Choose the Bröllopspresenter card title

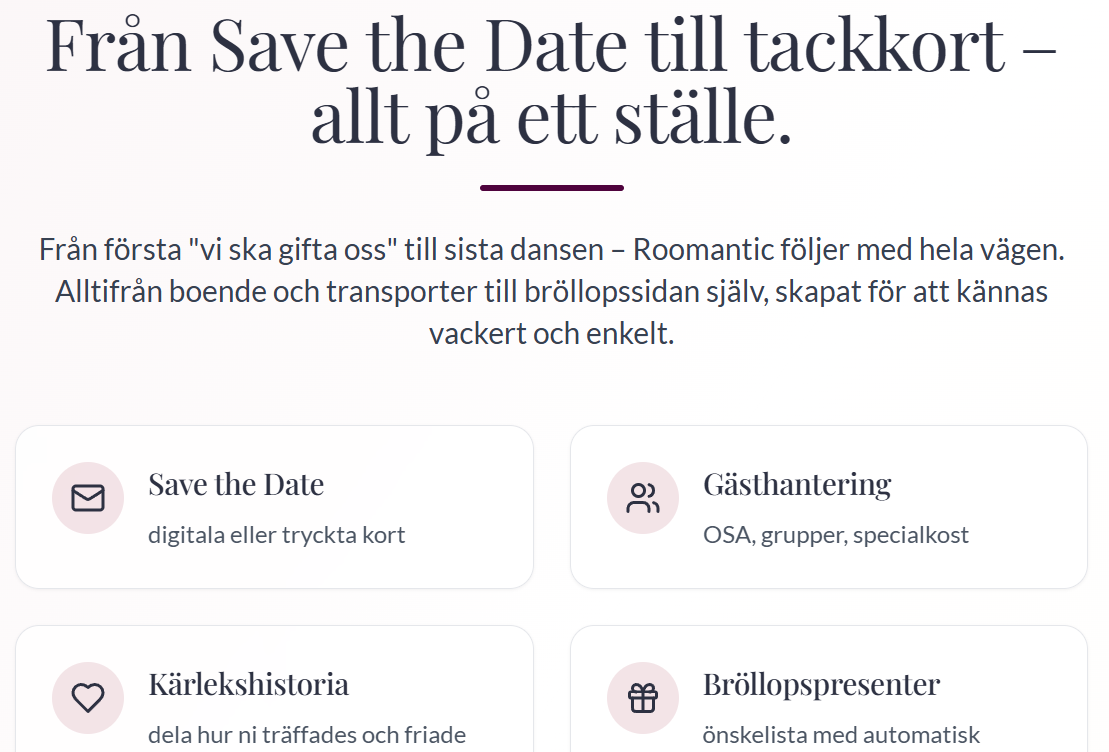821,685
